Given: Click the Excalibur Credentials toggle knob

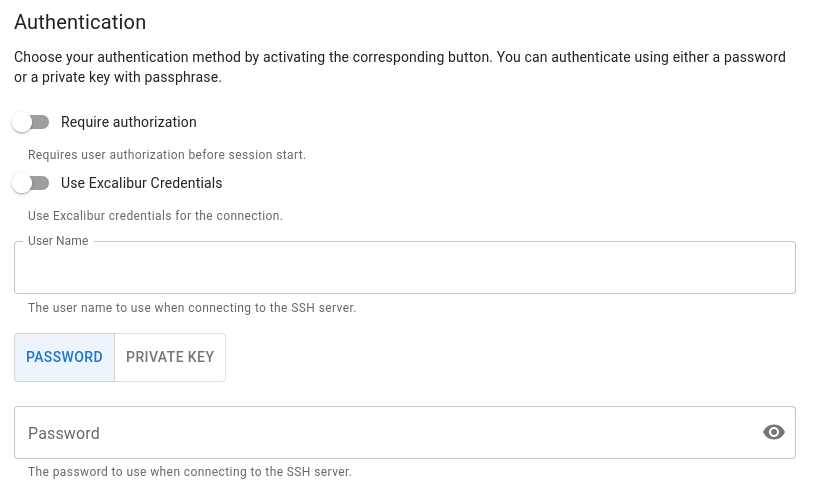Looking at the screenshot, I should (22, 183).
